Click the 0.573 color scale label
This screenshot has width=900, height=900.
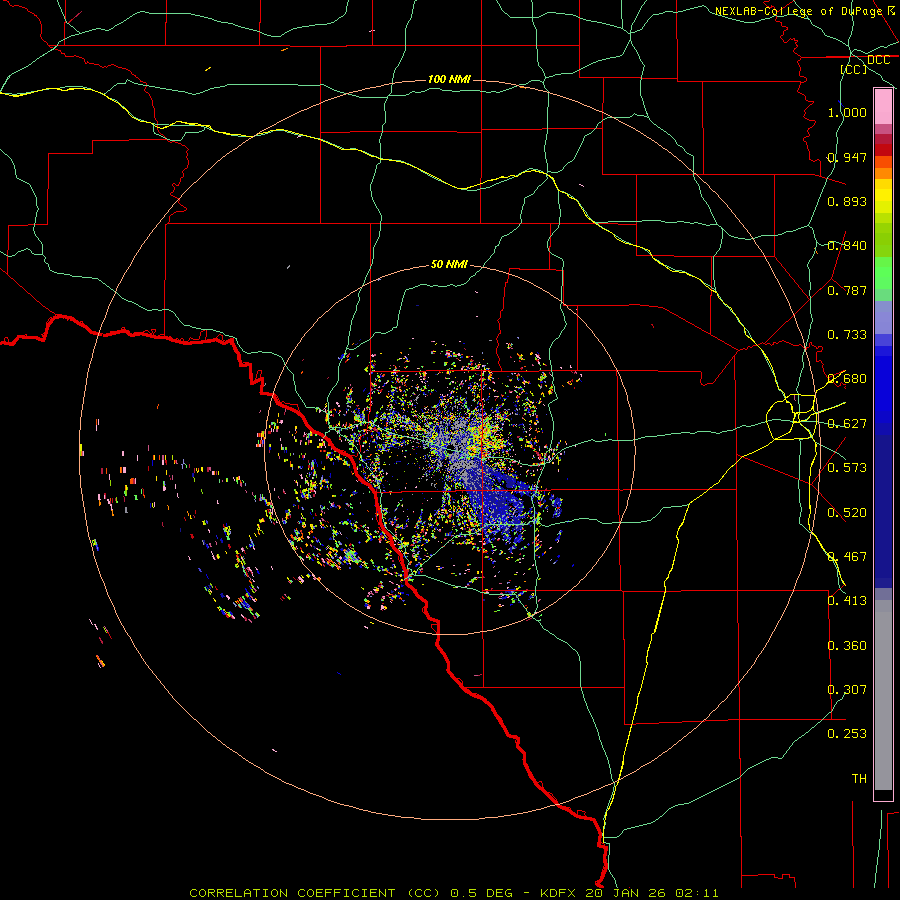pyautogui.click(x=847, y=468)
